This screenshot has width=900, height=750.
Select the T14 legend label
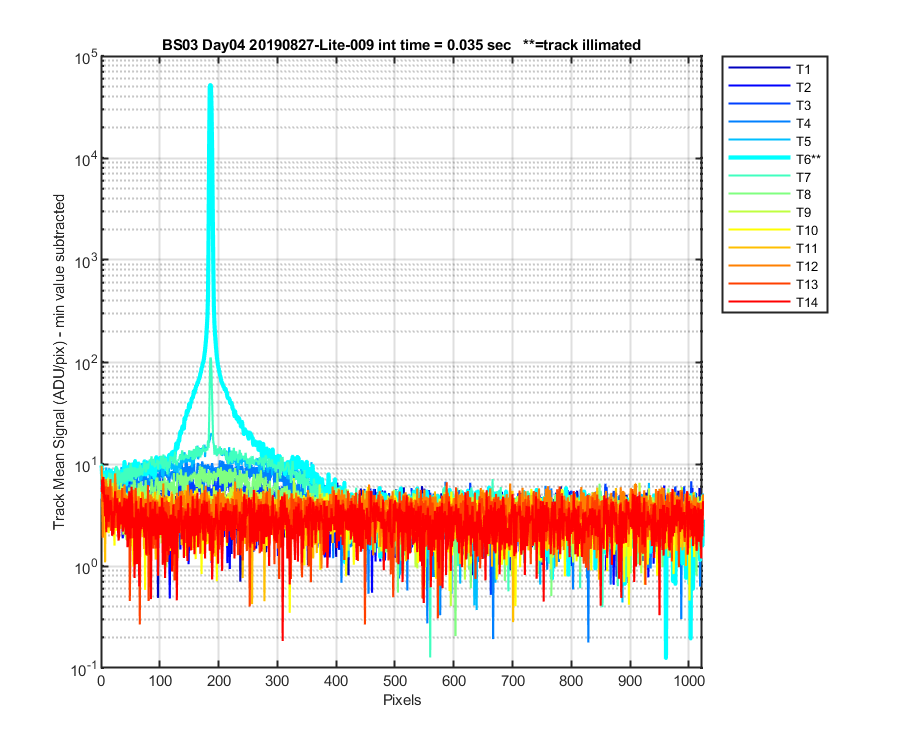(x=806, y=302)
